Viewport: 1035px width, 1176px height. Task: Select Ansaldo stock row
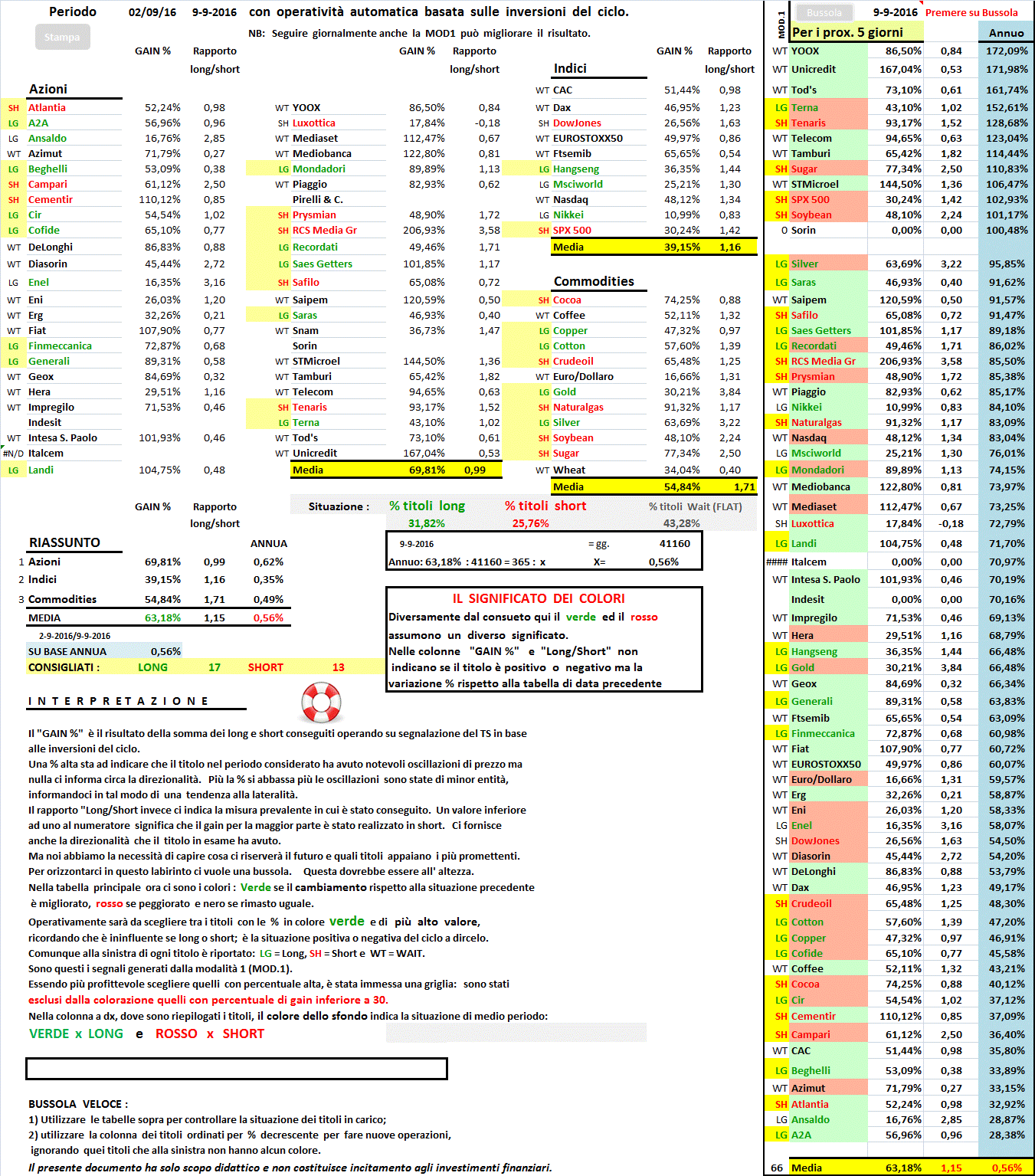click(x=47, y=138)
